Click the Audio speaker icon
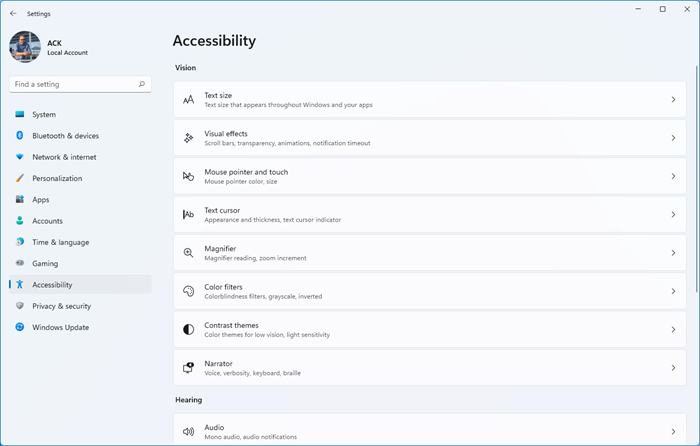Viewport: 700px width, 446px height. point(188,432)
